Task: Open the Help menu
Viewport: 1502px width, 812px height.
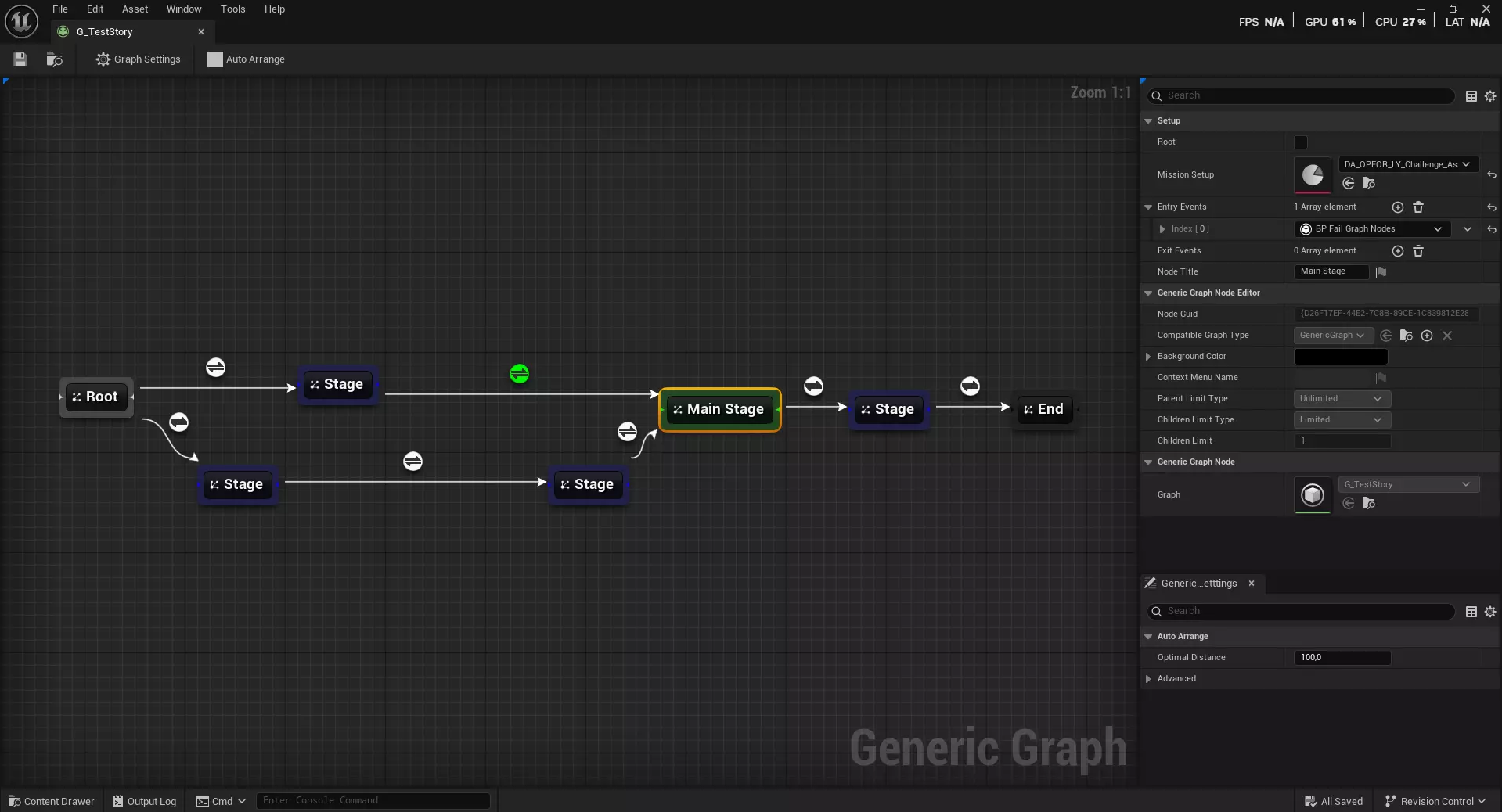Action: (x=275, y=9)
